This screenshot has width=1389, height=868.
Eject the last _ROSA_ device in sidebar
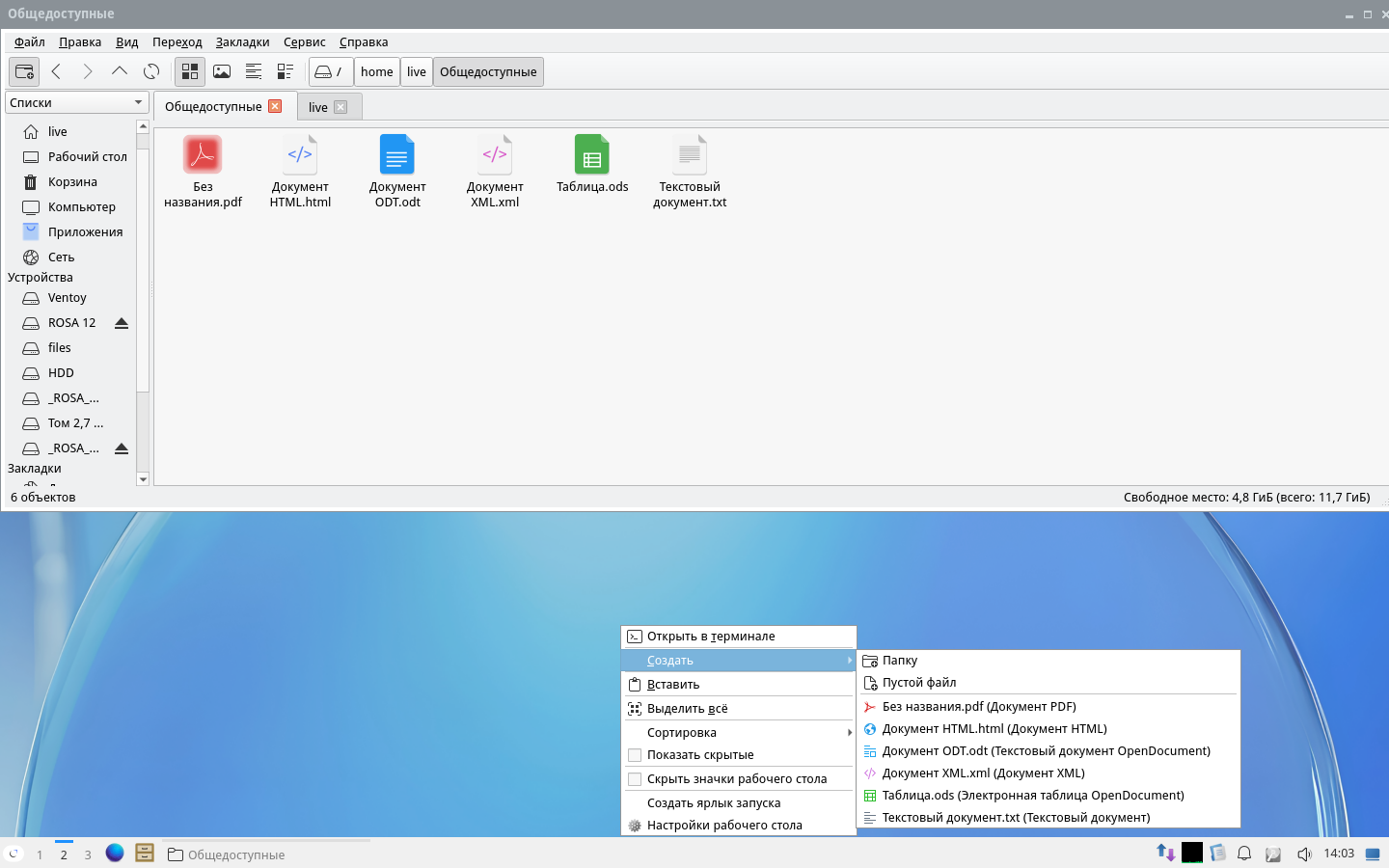coord(122,448)
